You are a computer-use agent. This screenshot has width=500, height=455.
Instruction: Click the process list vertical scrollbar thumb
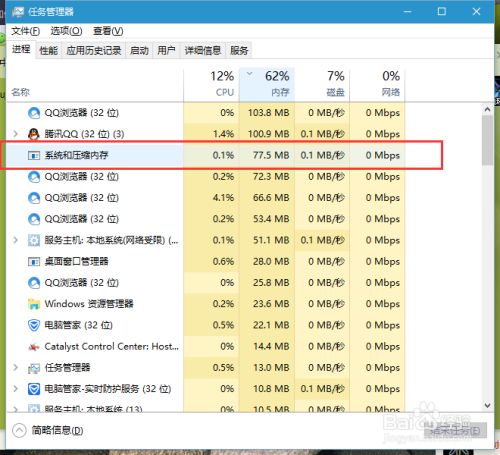tap(487, 140)
